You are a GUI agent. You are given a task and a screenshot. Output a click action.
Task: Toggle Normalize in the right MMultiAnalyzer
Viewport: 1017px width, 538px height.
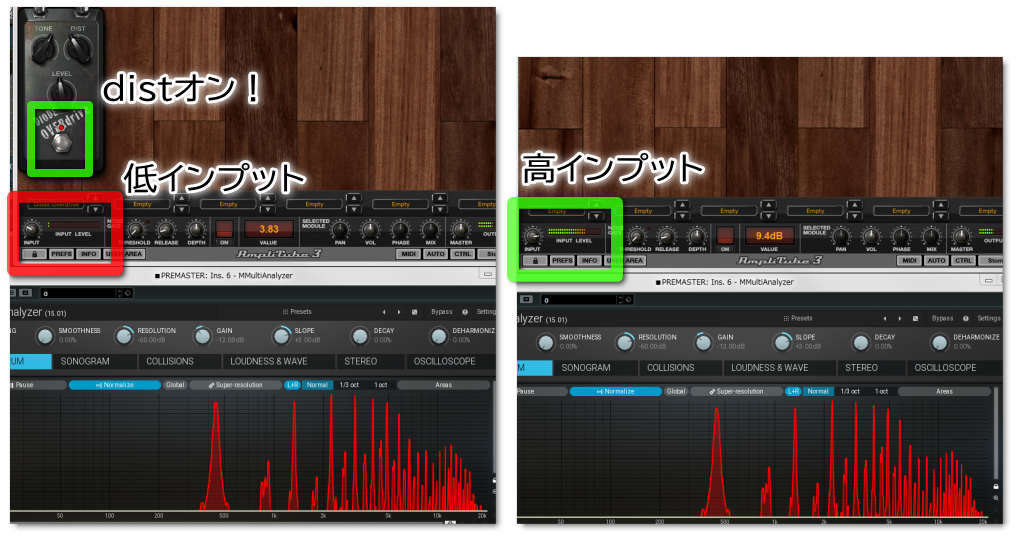point(616,391)
